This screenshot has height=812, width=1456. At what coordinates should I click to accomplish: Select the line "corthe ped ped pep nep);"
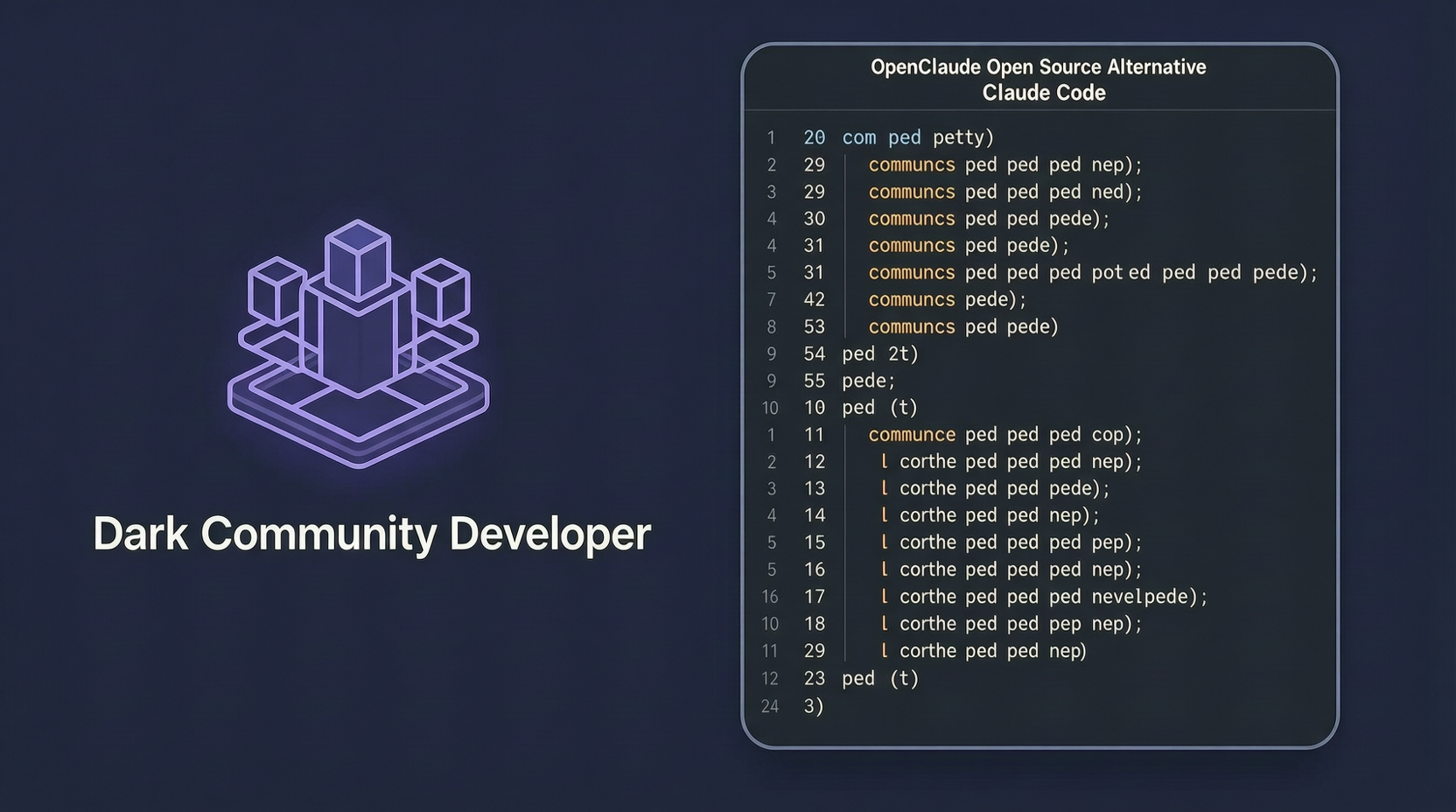[x=1011, y=625]
